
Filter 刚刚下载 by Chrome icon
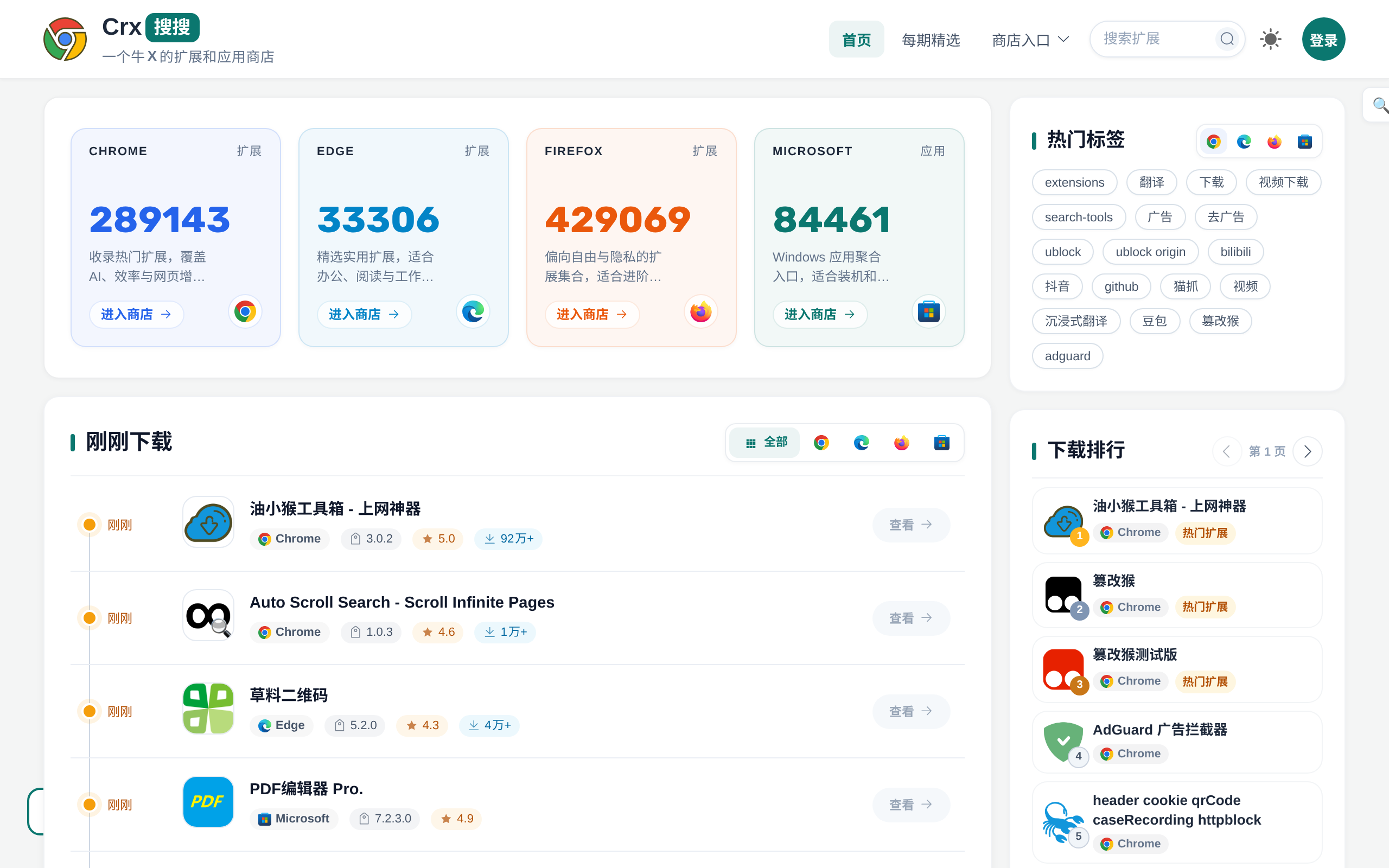click(x=821, y=443)
